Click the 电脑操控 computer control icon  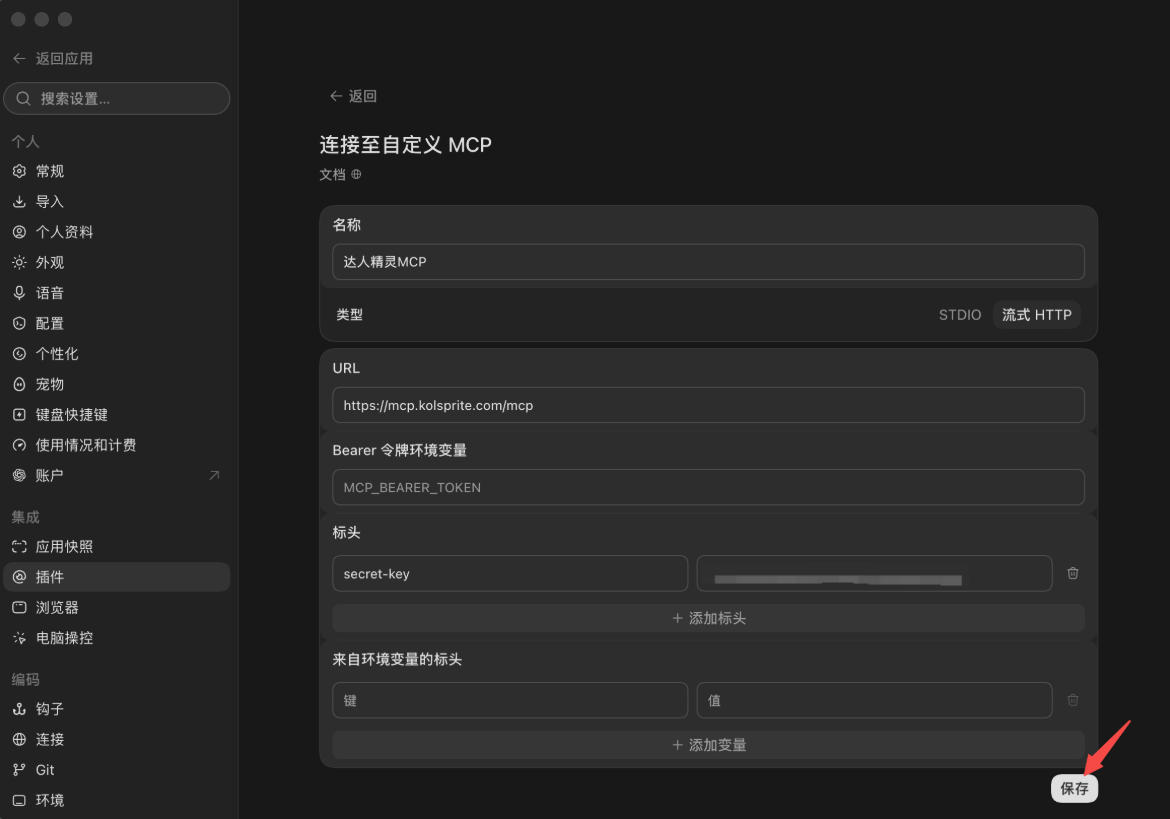click(x=19, y=638)
